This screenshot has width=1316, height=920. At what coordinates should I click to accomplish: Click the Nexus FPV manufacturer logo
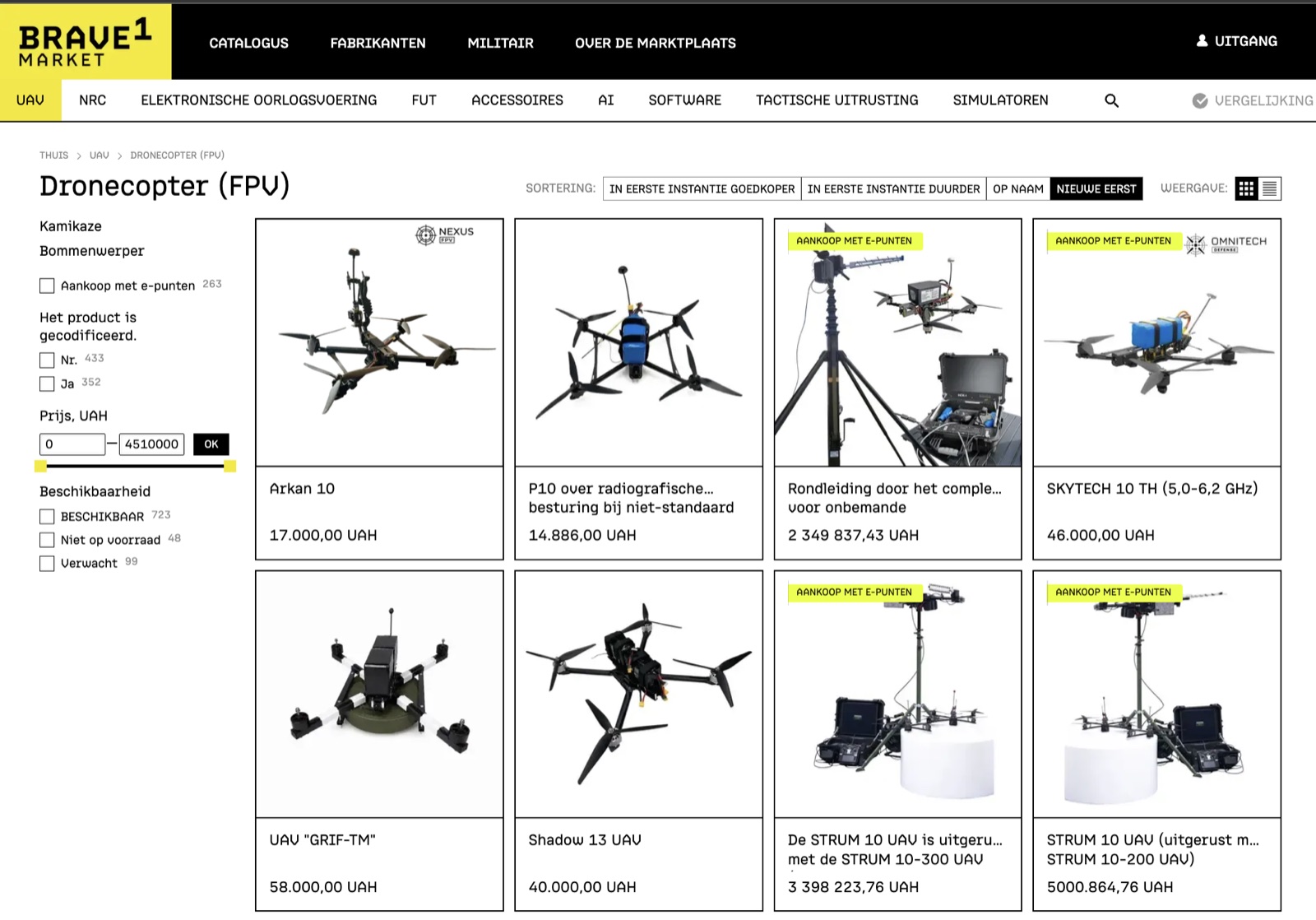[444, 235]
